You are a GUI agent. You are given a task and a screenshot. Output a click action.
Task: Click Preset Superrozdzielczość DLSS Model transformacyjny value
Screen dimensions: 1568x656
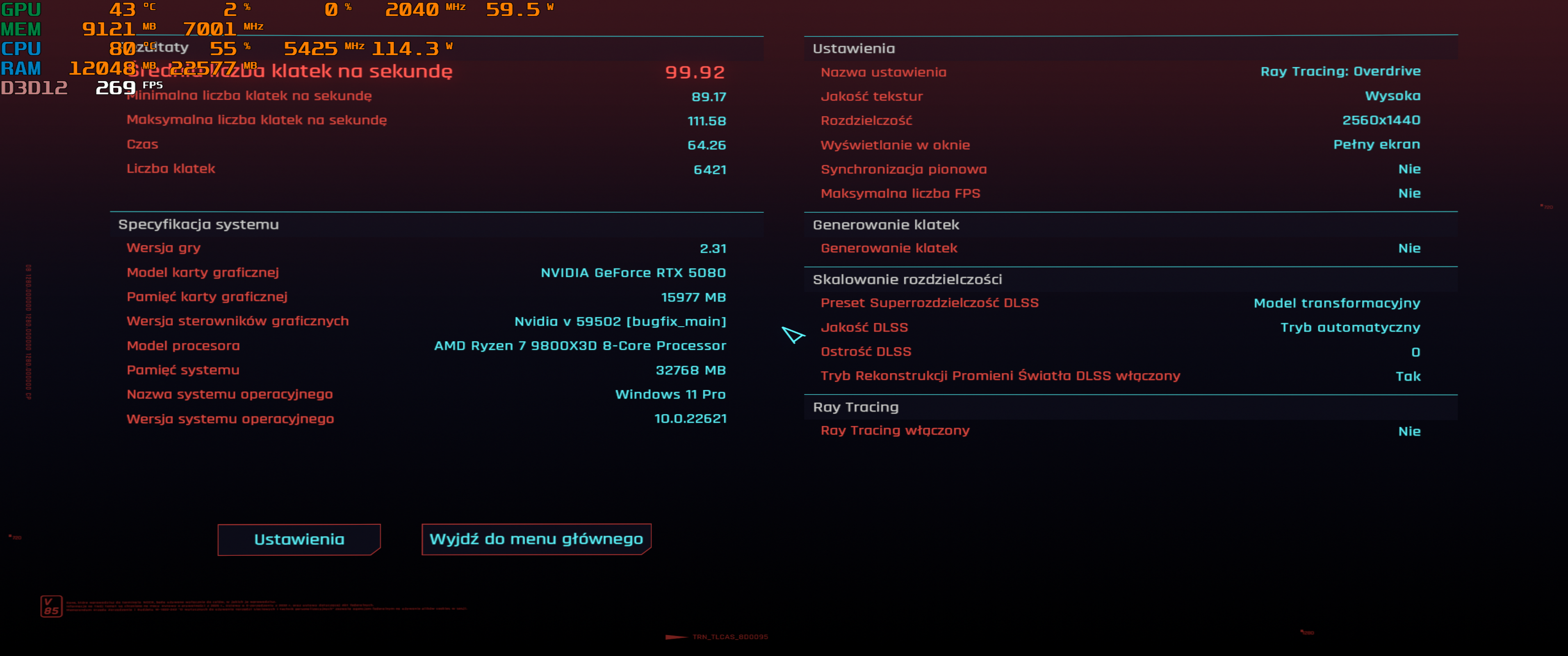pos(1336,303)
